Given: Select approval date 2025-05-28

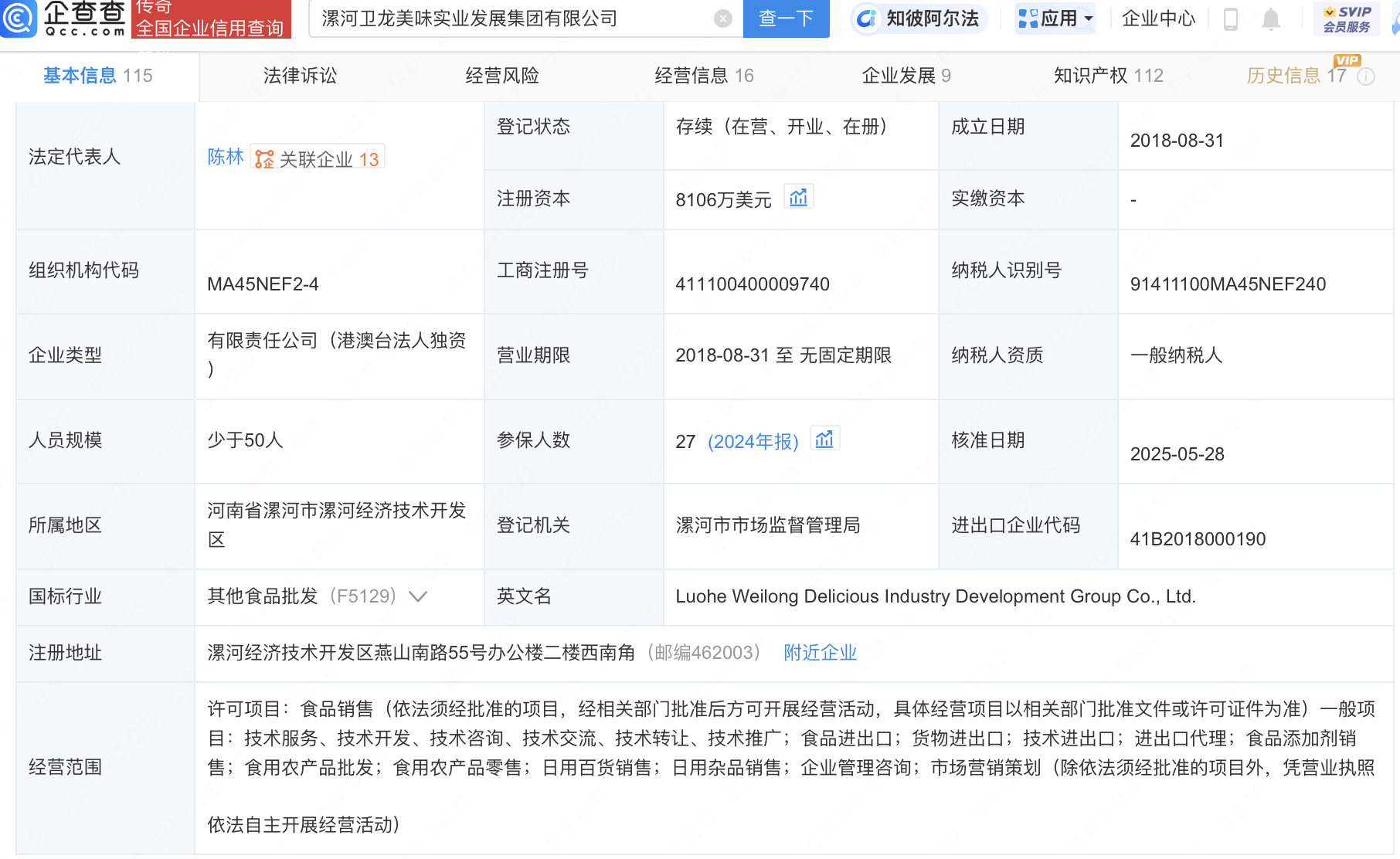Looking at the screenshot, I should 1177,454.
